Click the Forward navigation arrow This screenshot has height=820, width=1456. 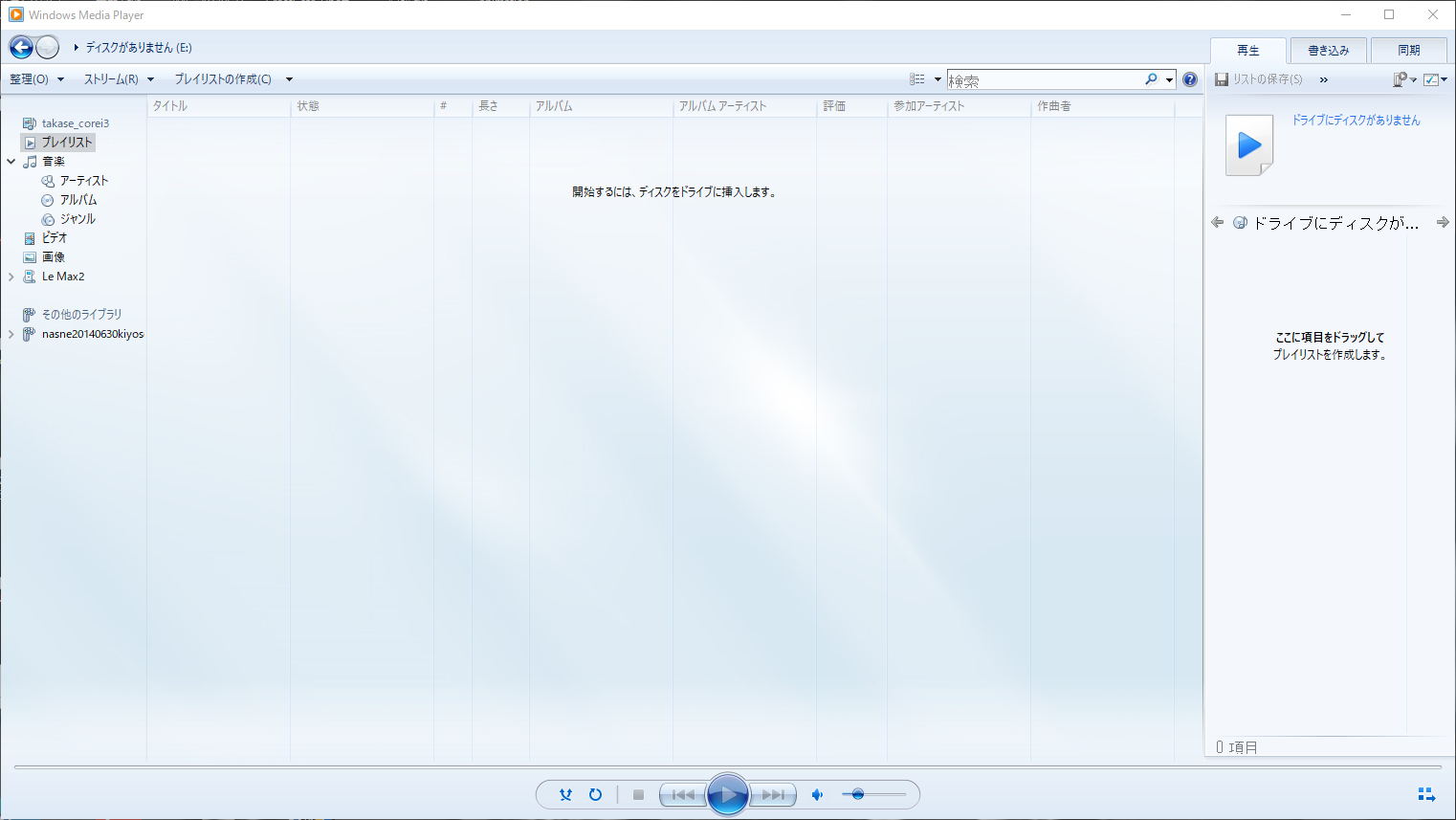point(47,47)
